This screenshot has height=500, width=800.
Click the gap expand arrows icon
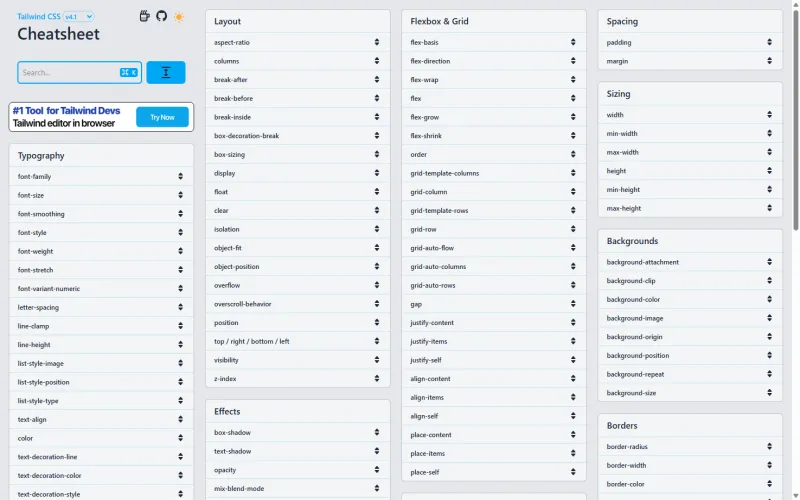click(573, 304)
